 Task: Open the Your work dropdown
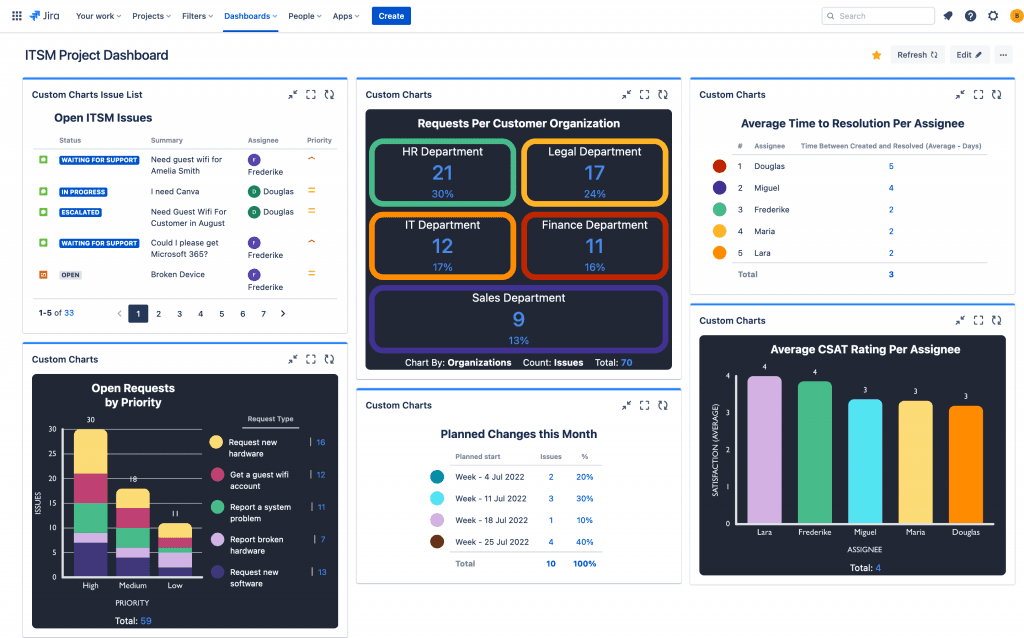point(98,16)
